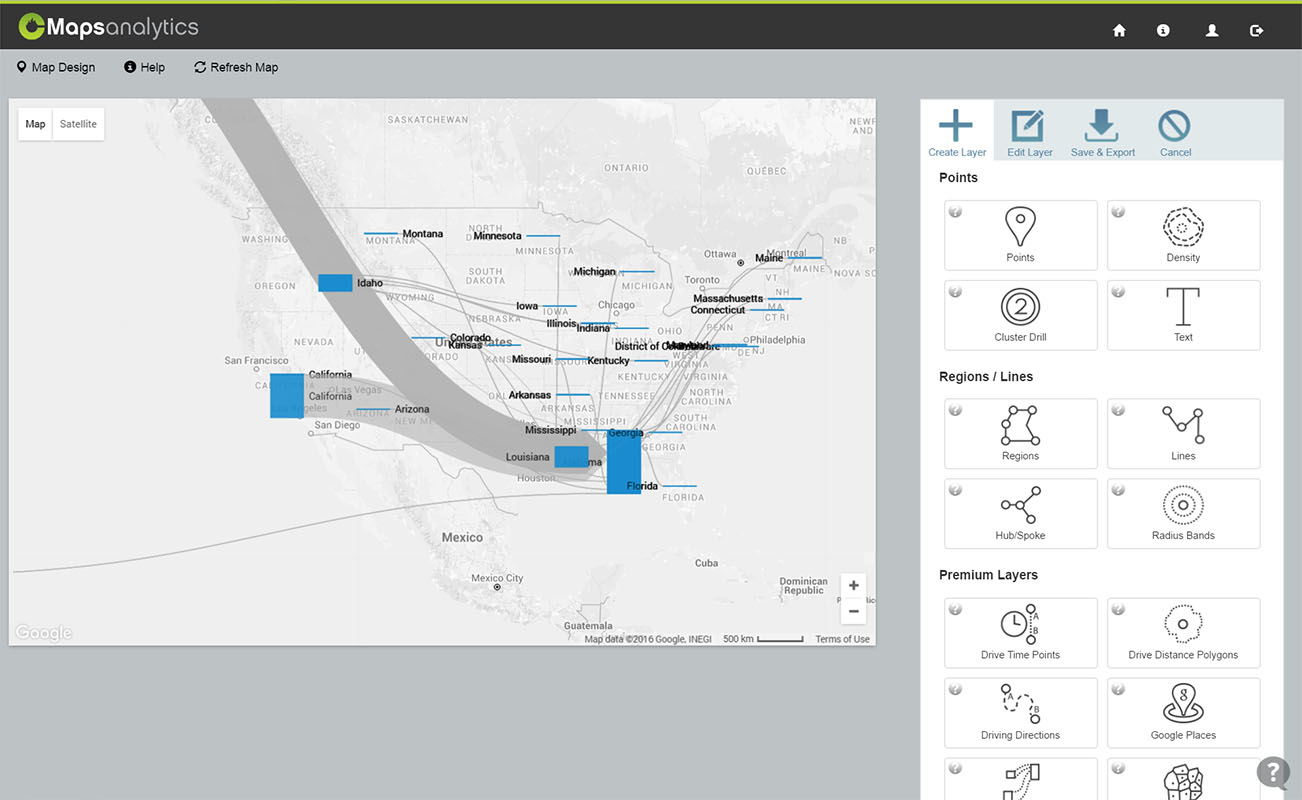Image resolution: width=1302 pixels, height=800 pixels.
Task: Click the Montana map label
Action: pyautogui.click(x=422, y=234)
